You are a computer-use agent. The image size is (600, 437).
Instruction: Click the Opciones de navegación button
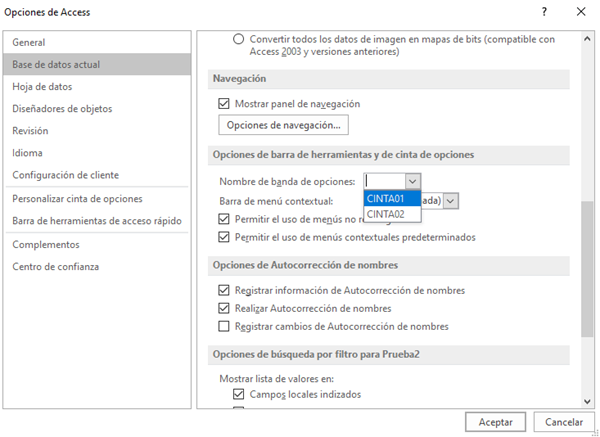283,125
